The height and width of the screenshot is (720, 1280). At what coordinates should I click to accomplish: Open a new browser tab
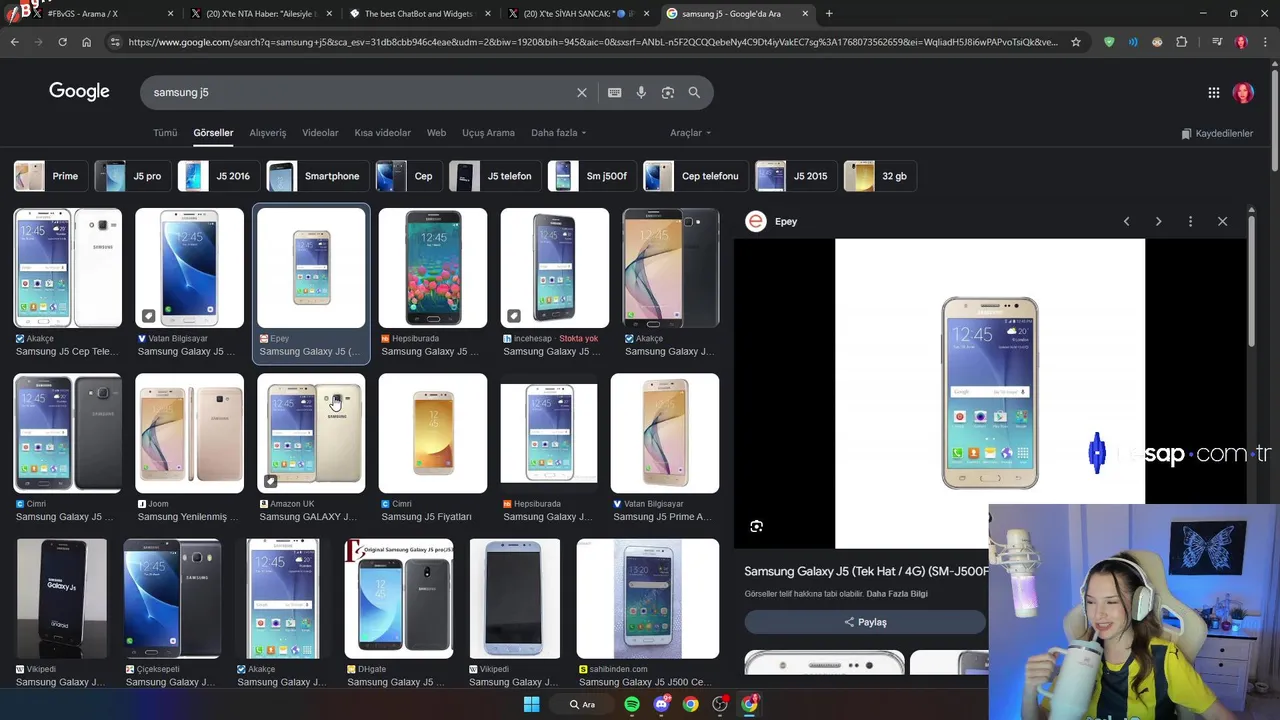click(x=829, y=13)
